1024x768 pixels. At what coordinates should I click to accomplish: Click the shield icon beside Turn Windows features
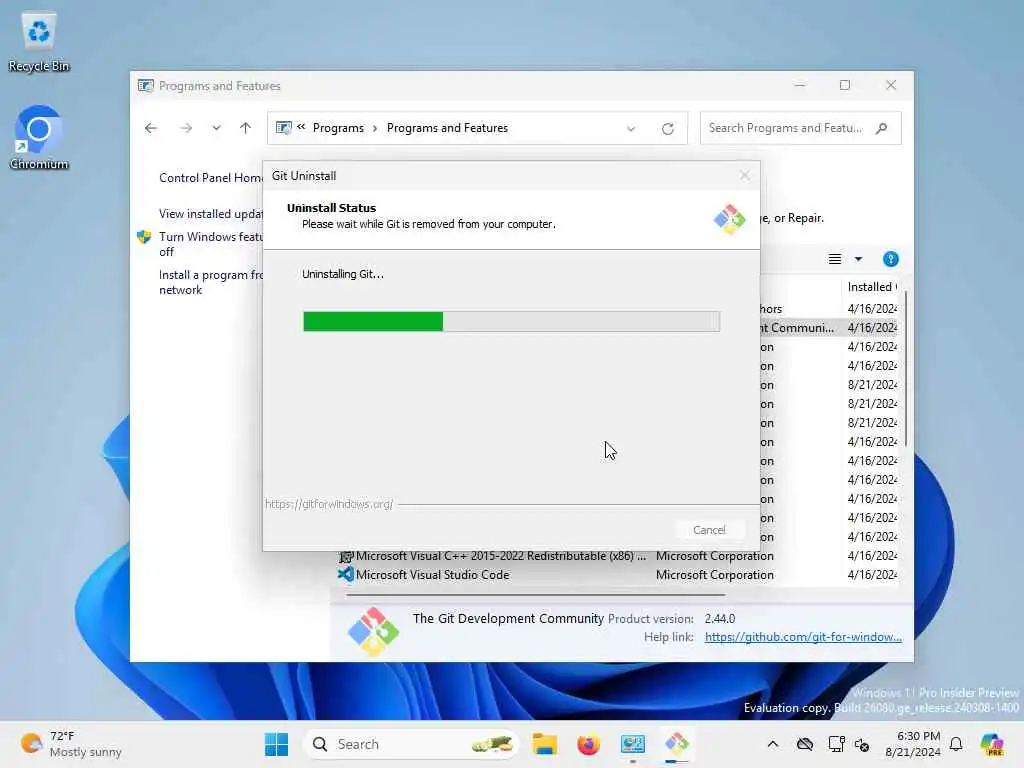144,237
